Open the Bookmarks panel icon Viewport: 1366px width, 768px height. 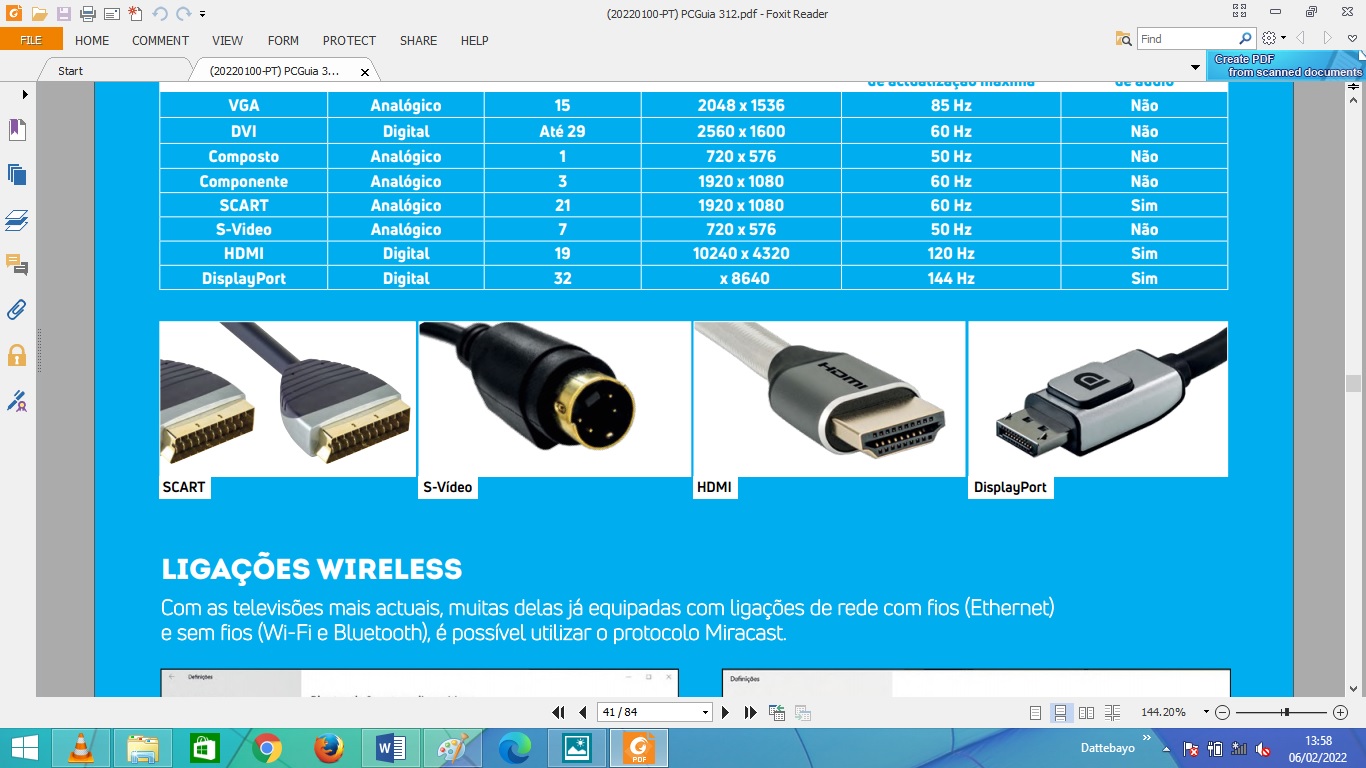click(x=17, y=130)
